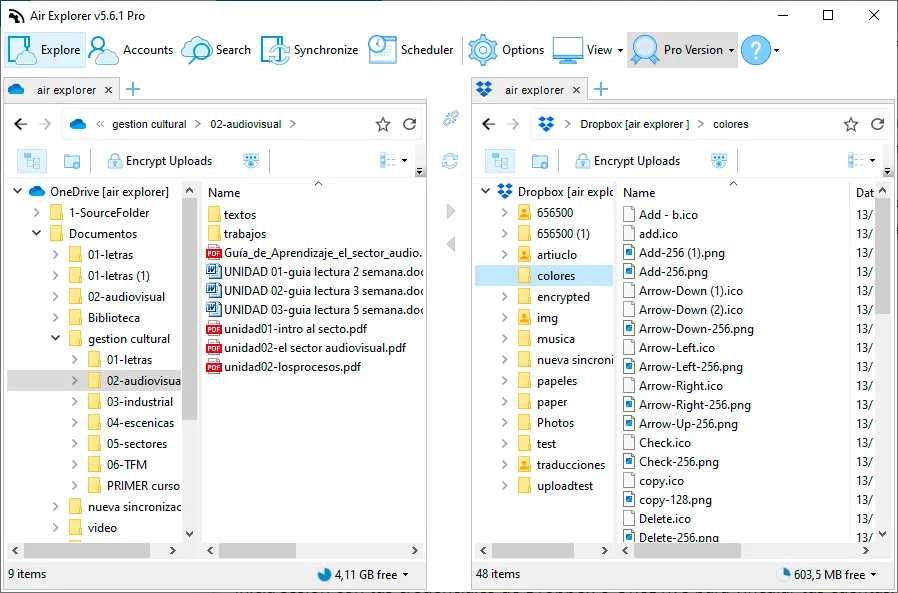Select encrypted folder in Dropbox tree

coord(563,297)
